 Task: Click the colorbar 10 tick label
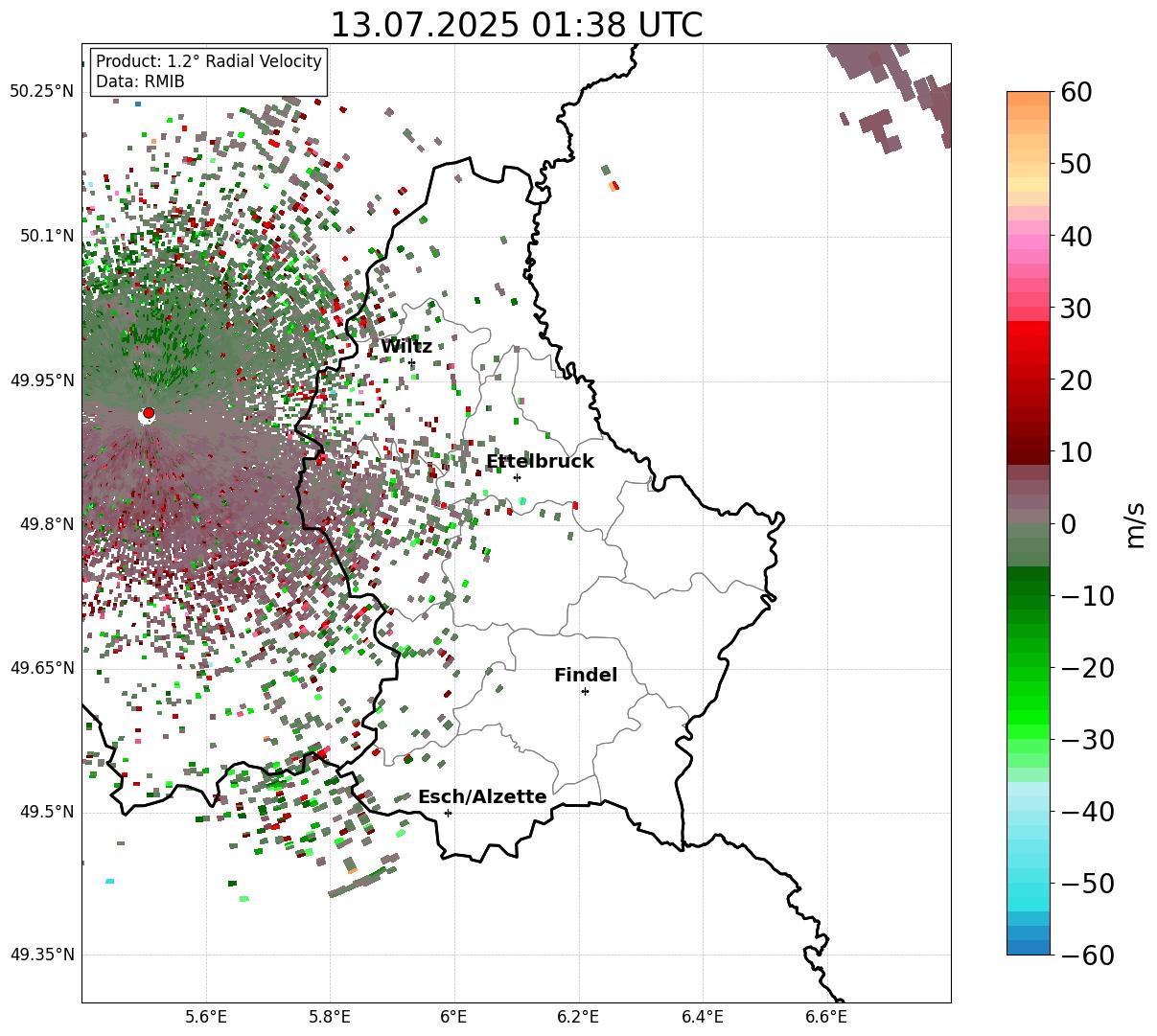1076,451
